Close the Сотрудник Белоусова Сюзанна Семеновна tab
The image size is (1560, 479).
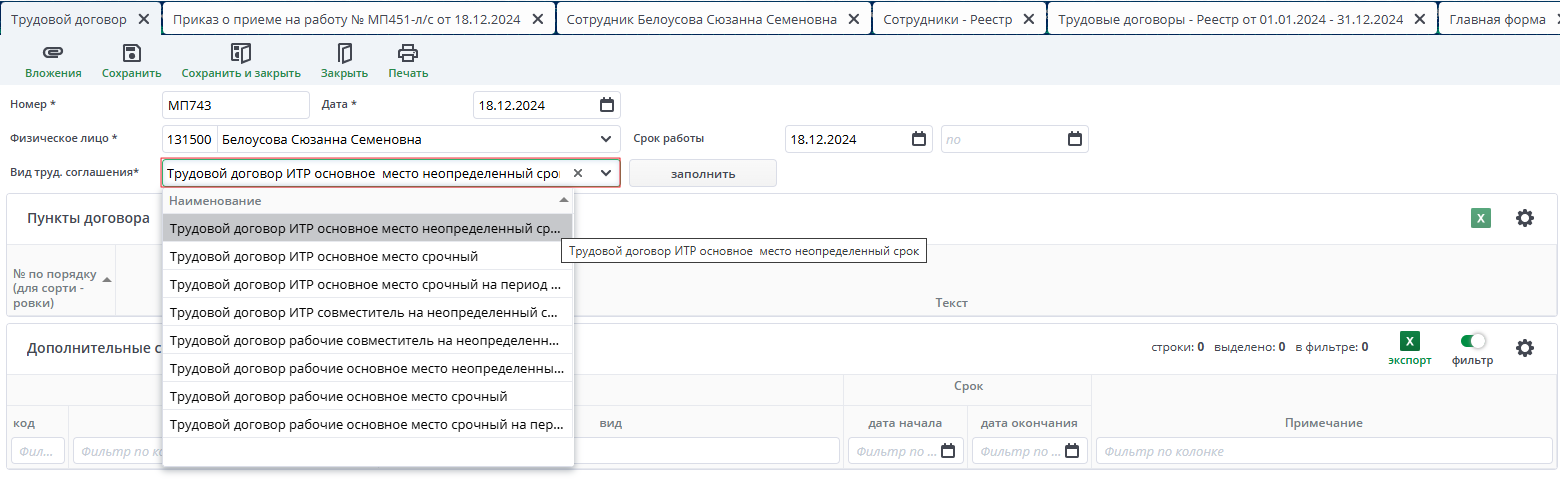point(853,19)
